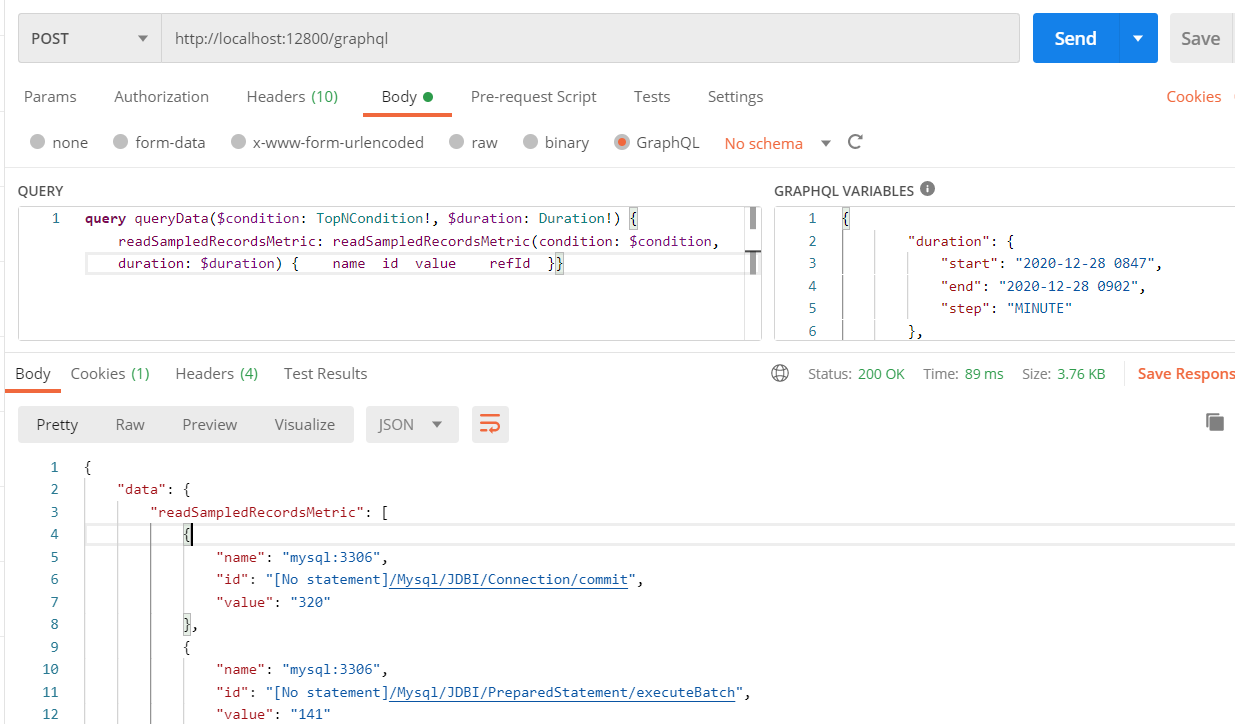Image resolution: width=1235 pixels, height=724 pixels.
Task: Click the QUERY section label
Action: coord(40,191)
